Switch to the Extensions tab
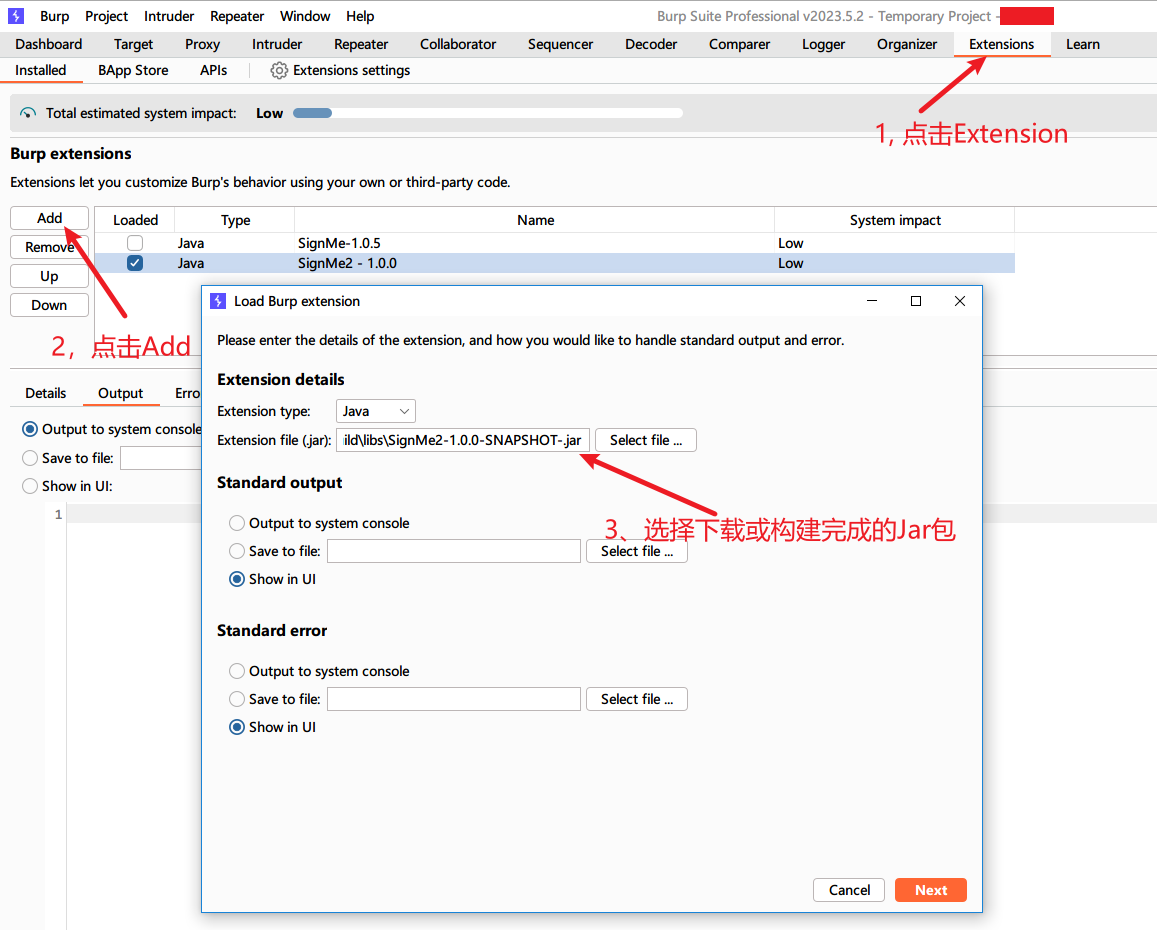Image resolution: width=1157 pixels, height=930 pixels. [x=1001, y=44]
